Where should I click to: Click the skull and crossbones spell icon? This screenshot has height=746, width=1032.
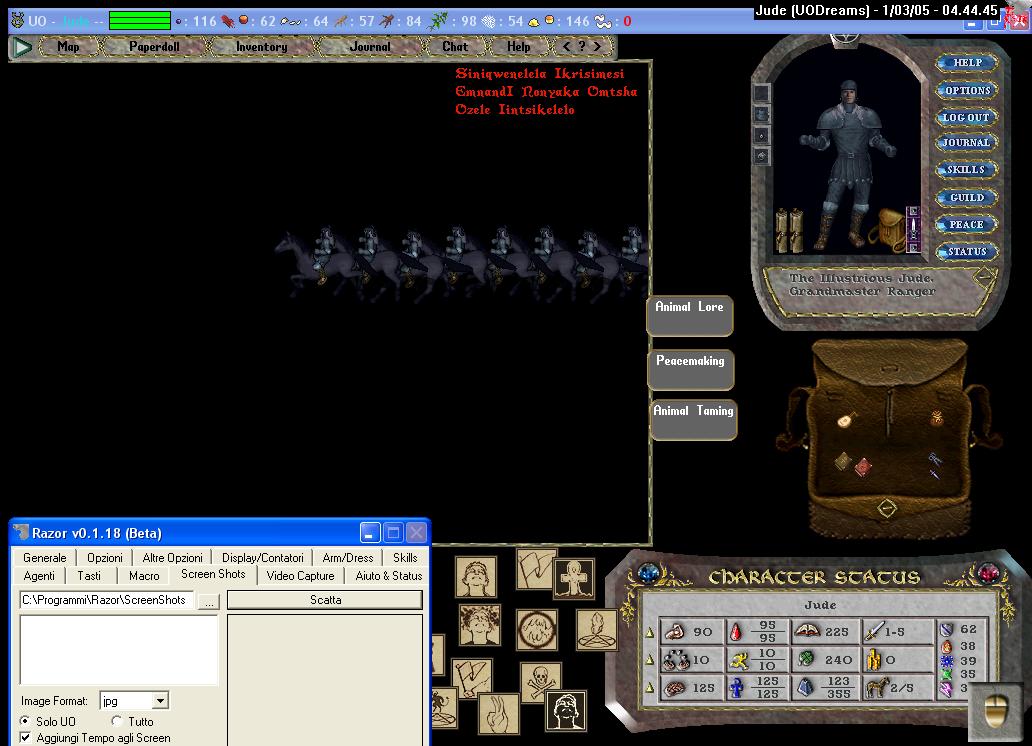coord(540,681)
